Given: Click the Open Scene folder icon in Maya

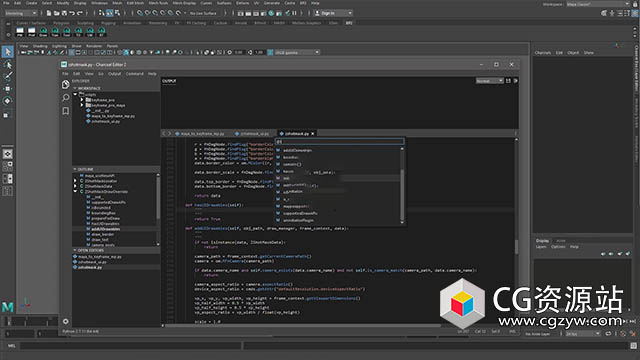Looking at the screenshot, I should click(56, 13).
